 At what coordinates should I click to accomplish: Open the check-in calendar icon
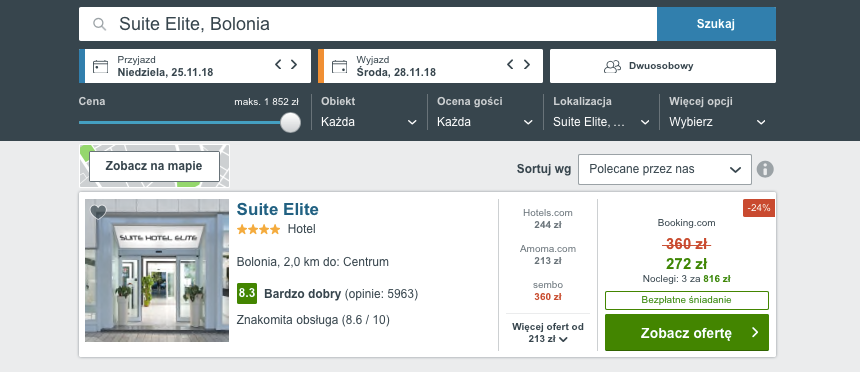click(100, 66)
